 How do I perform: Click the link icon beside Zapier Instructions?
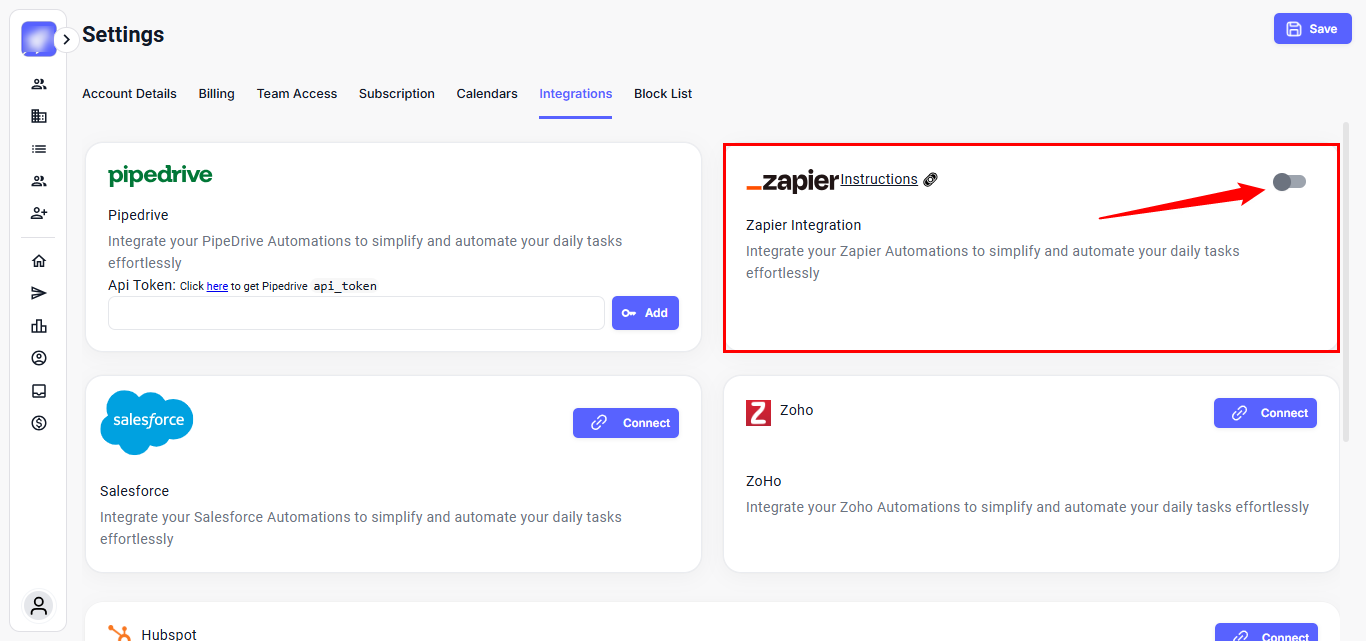930,180
